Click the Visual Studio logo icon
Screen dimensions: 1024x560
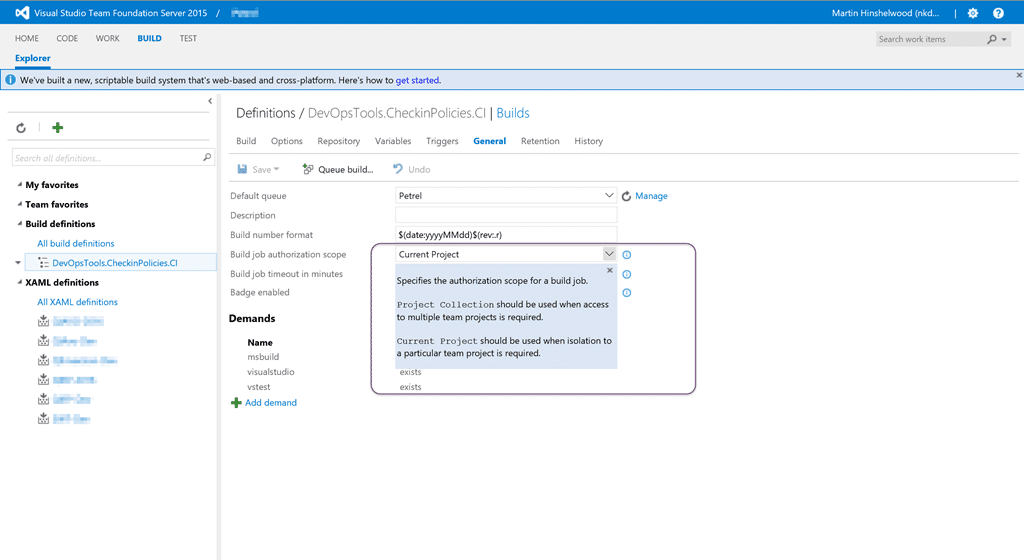click(x=22, y=12)
